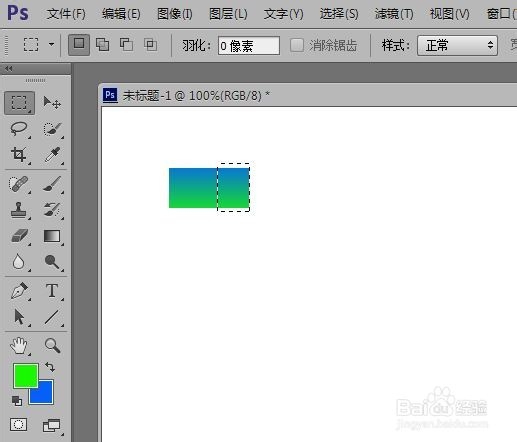Pick the Pen tool

click(19, 291)
